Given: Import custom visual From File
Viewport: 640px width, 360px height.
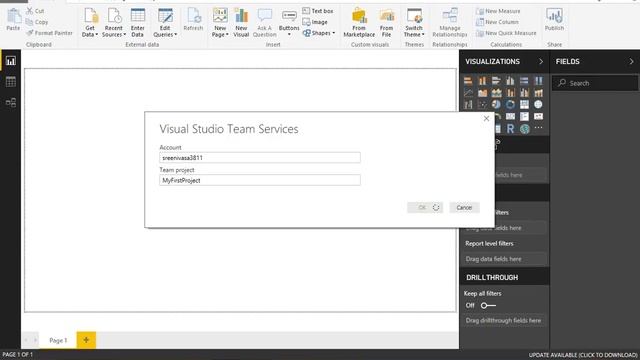Looking at the screenshot, I should pyautogui.click(x=386, y=23).
